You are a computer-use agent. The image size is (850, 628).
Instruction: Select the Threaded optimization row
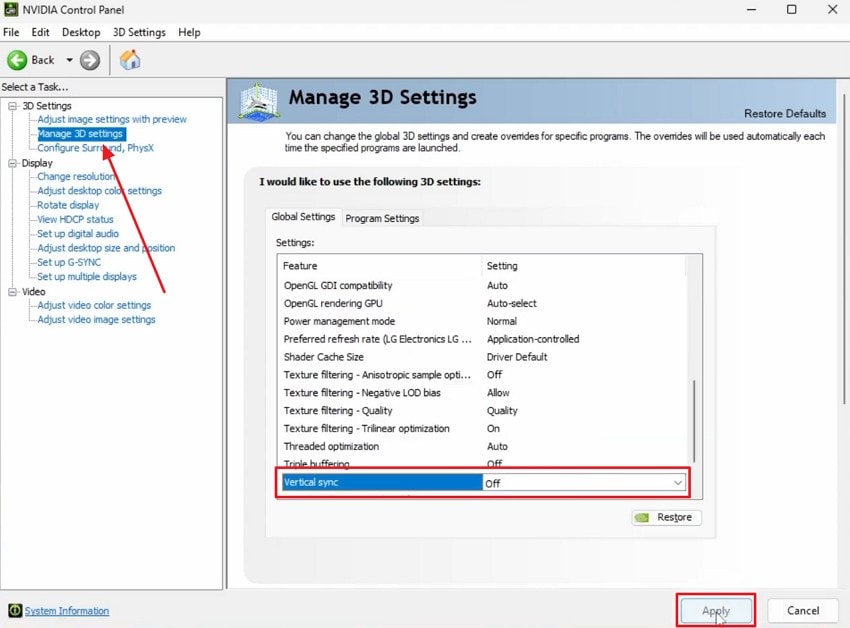[x=482, y=446]
